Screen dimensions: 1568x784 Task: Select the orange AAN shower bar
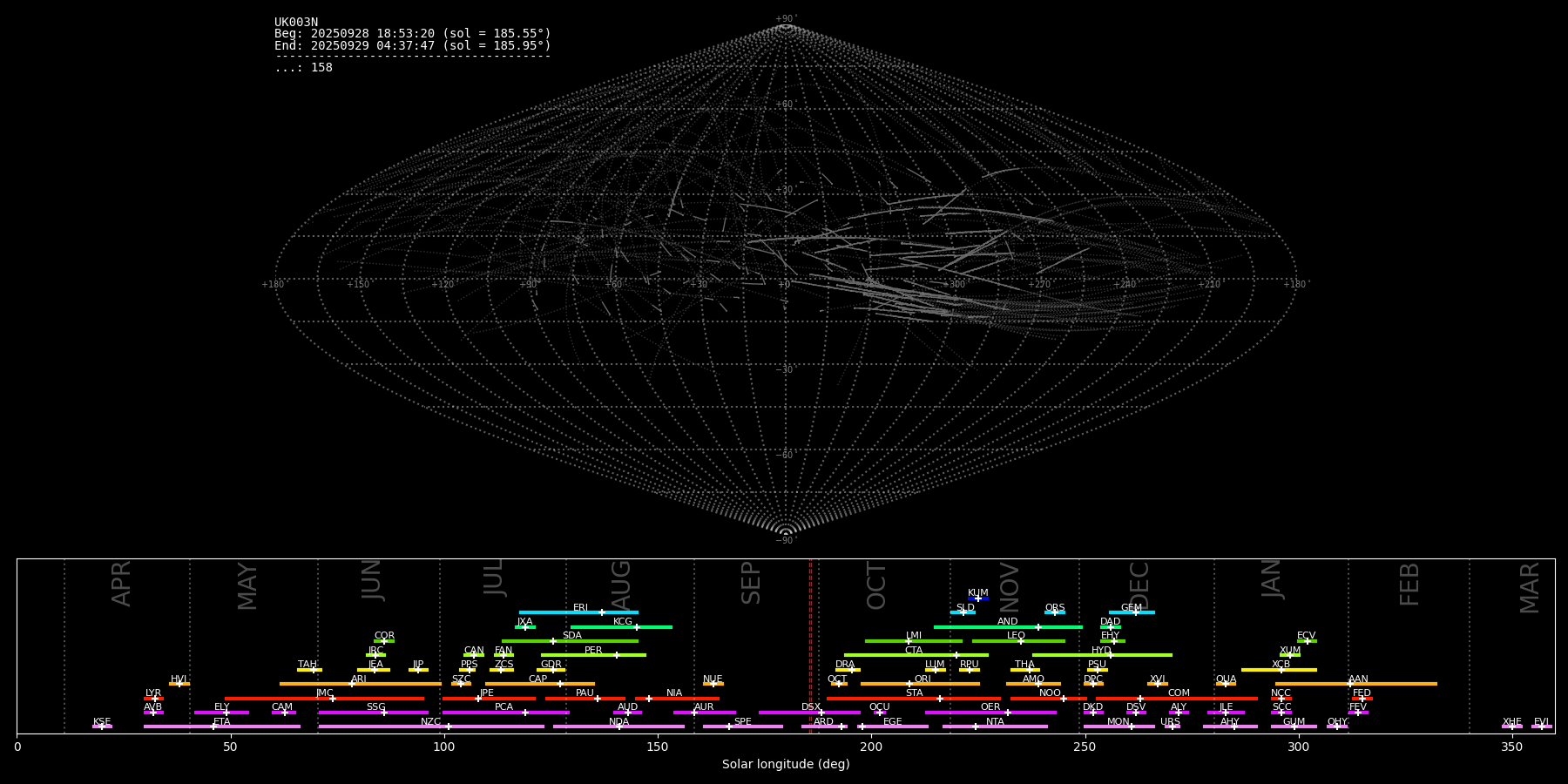pyautogui.click(x=1356, y=684)
